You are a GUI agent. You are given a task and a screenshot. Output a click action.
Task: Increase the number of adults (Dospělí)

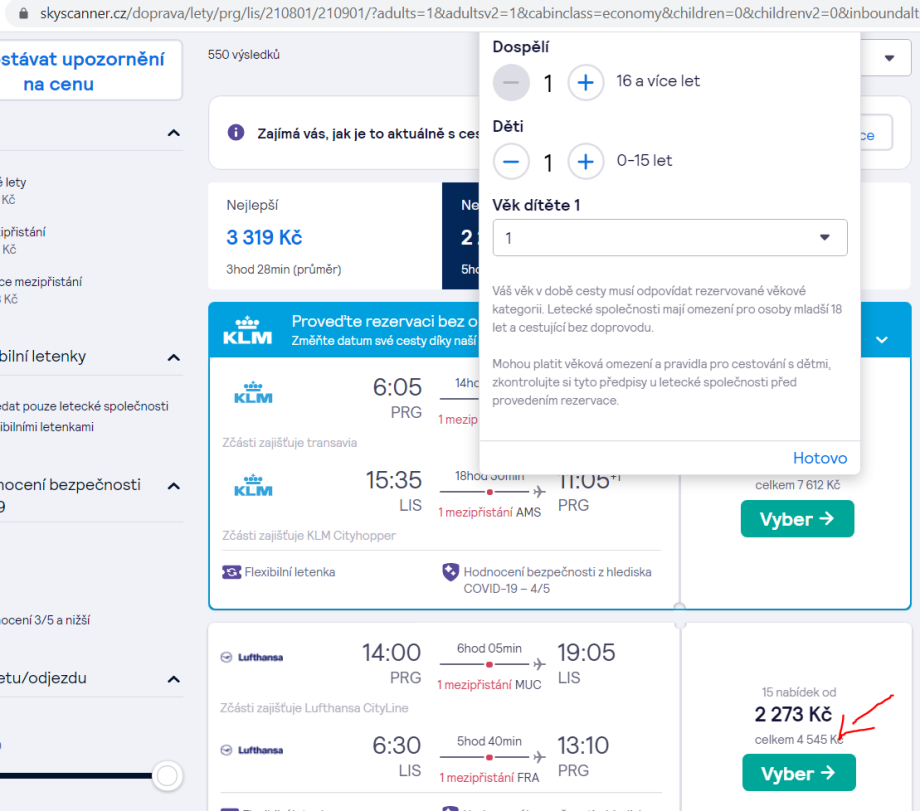[586, 82]
